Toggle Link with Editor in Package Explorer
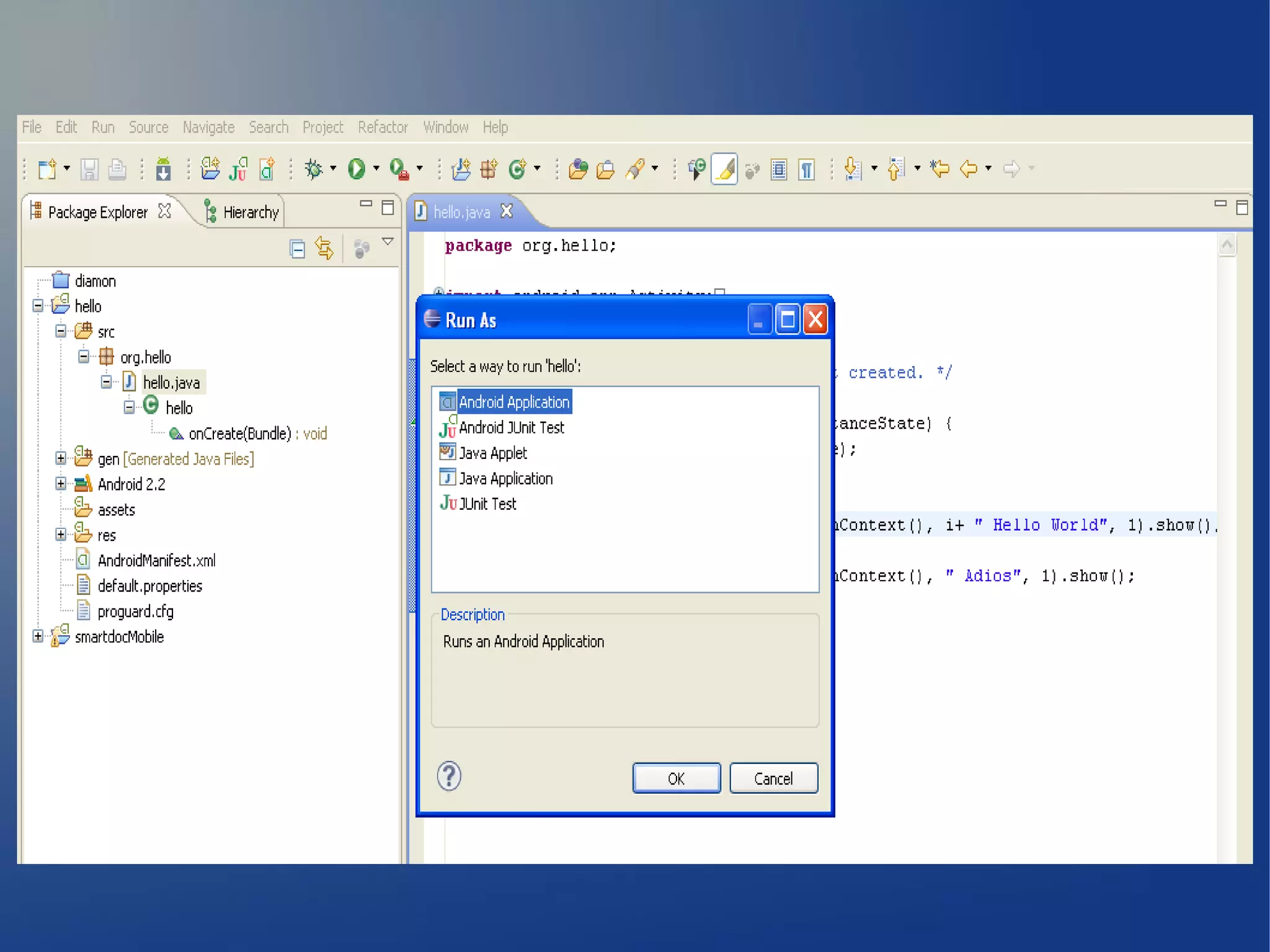Image resolution: width=1270 pixels, height=952 pixels. point(324,248)
